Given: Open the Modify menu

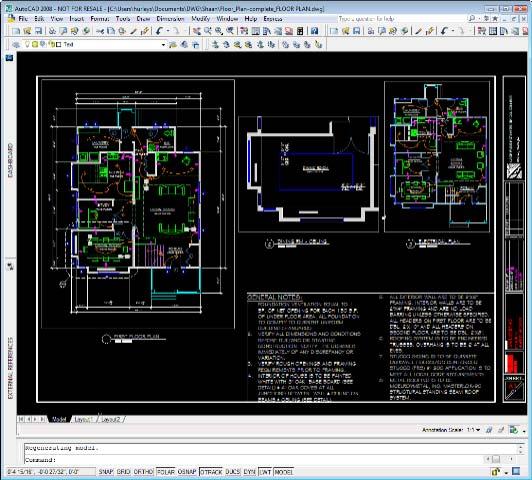Looking at the screenshot, I should coord(201,19).
